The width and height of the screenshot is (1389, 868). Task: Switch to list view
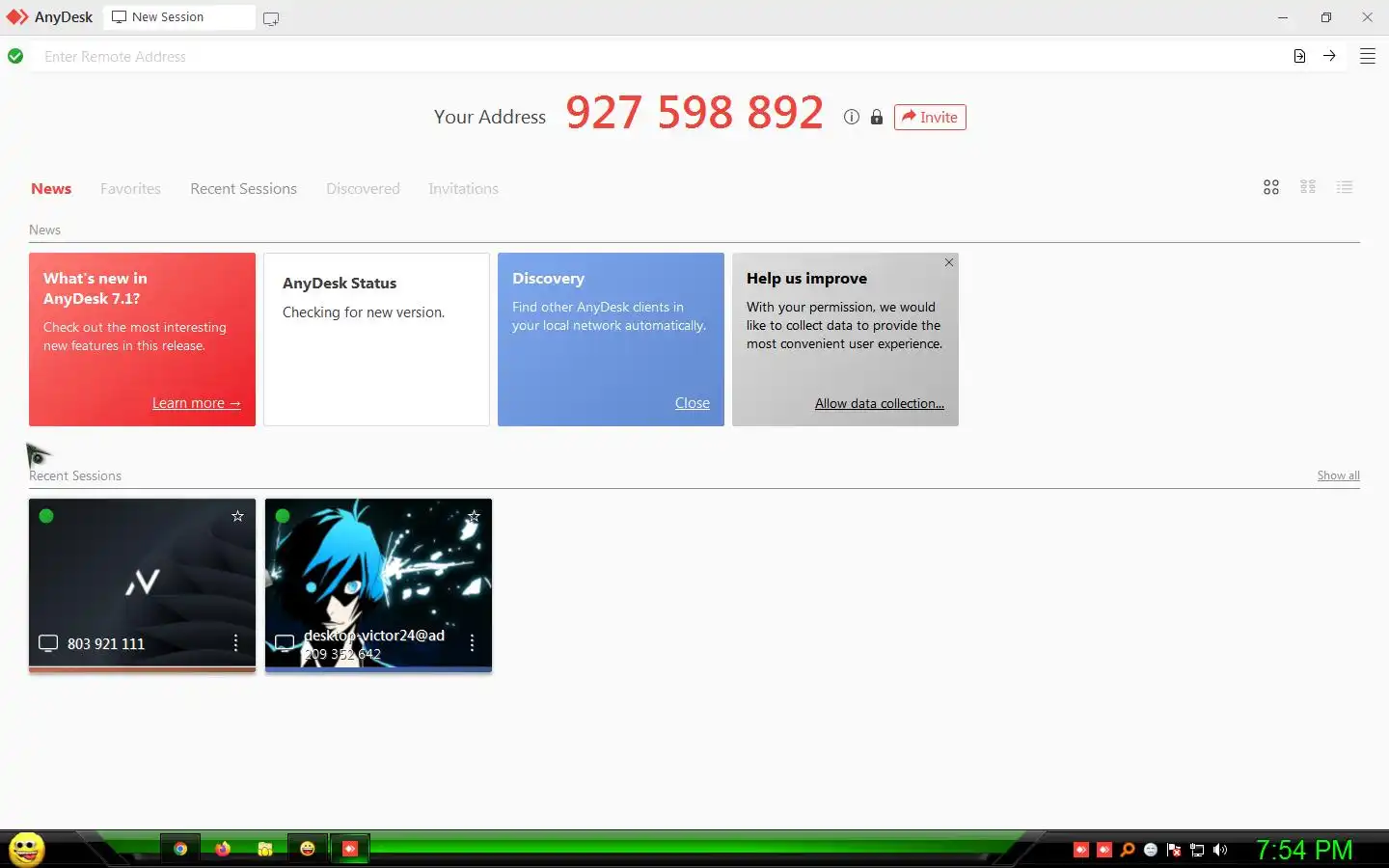pos(1345,187)
